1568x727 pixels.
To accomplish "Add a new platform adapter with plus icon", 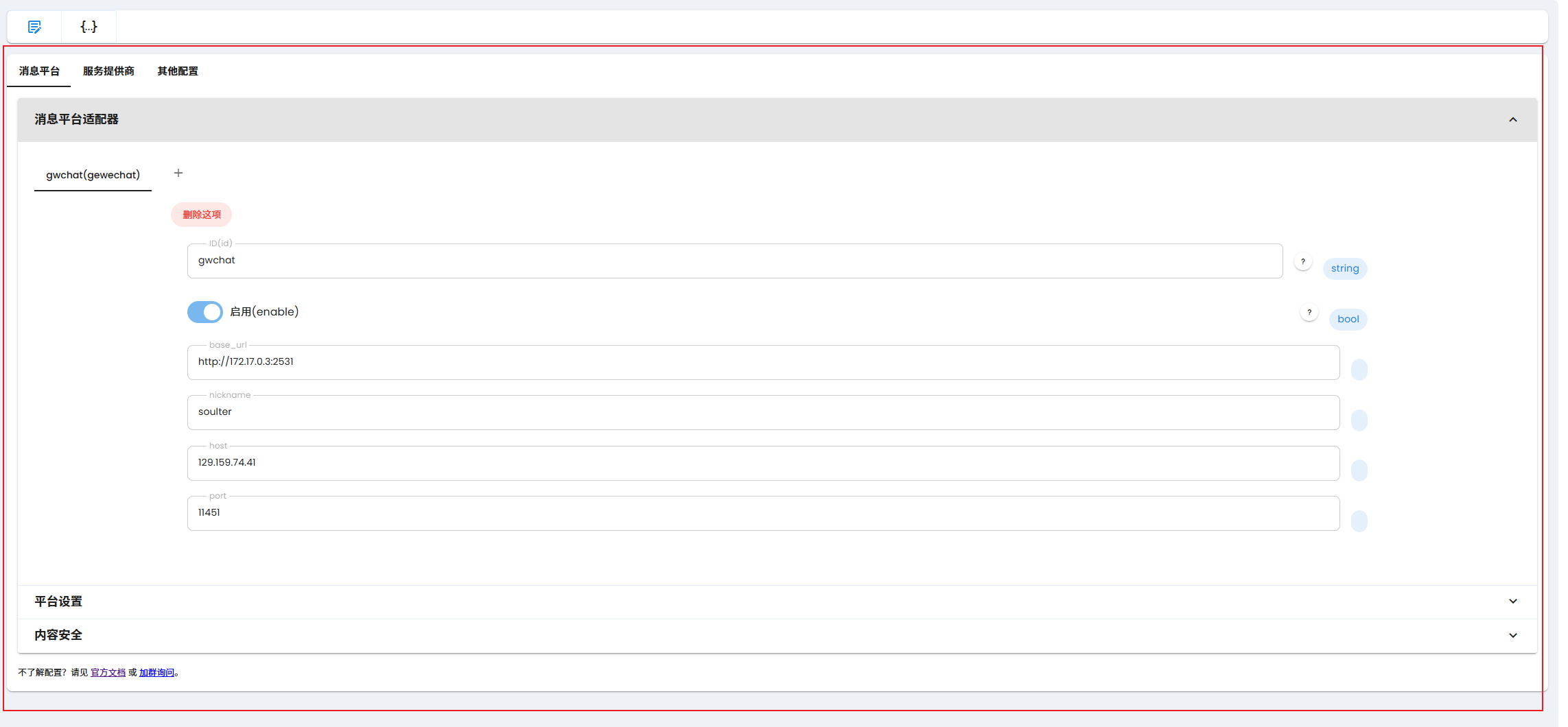I will (x=178, y=173).
